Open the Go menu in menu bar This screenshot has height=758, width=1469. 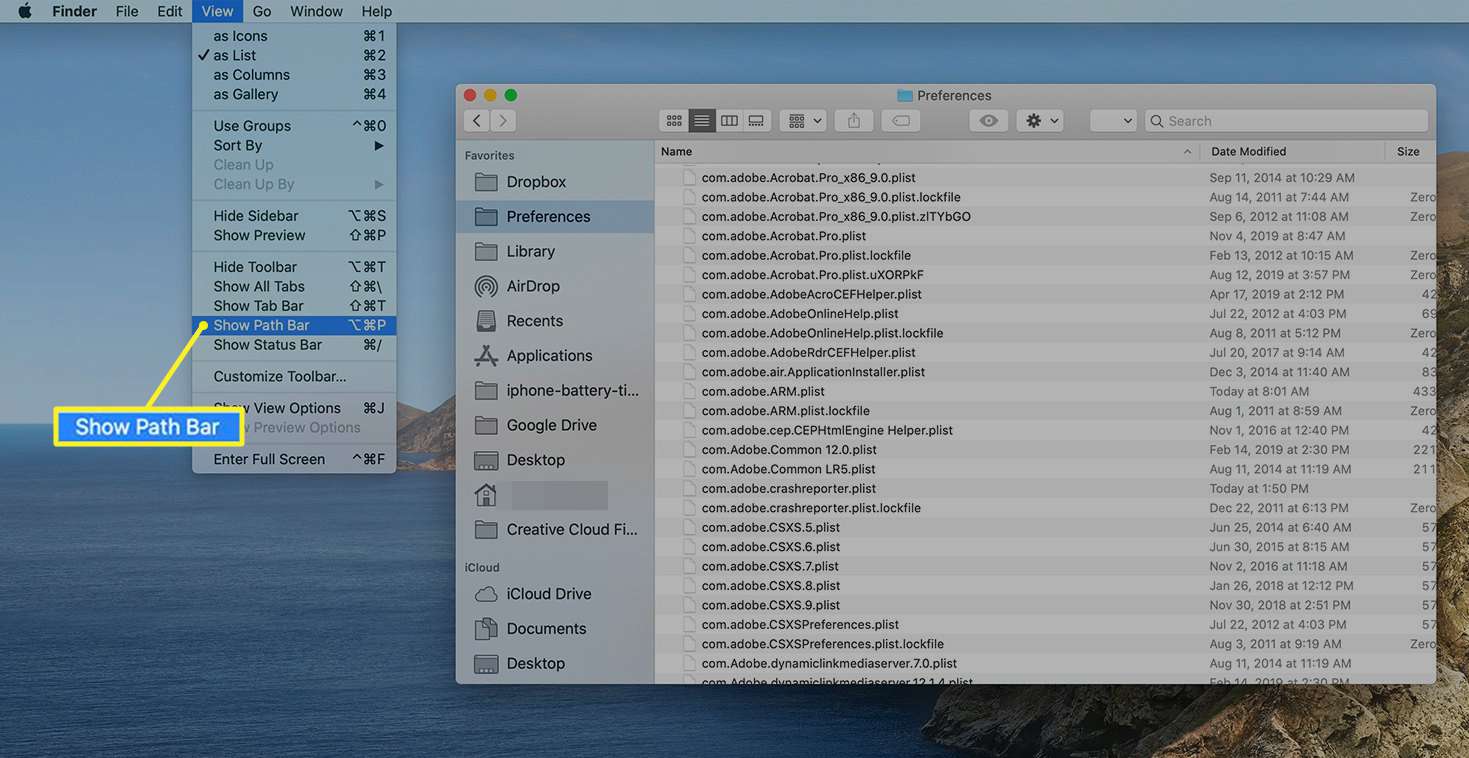click(262, 12)
